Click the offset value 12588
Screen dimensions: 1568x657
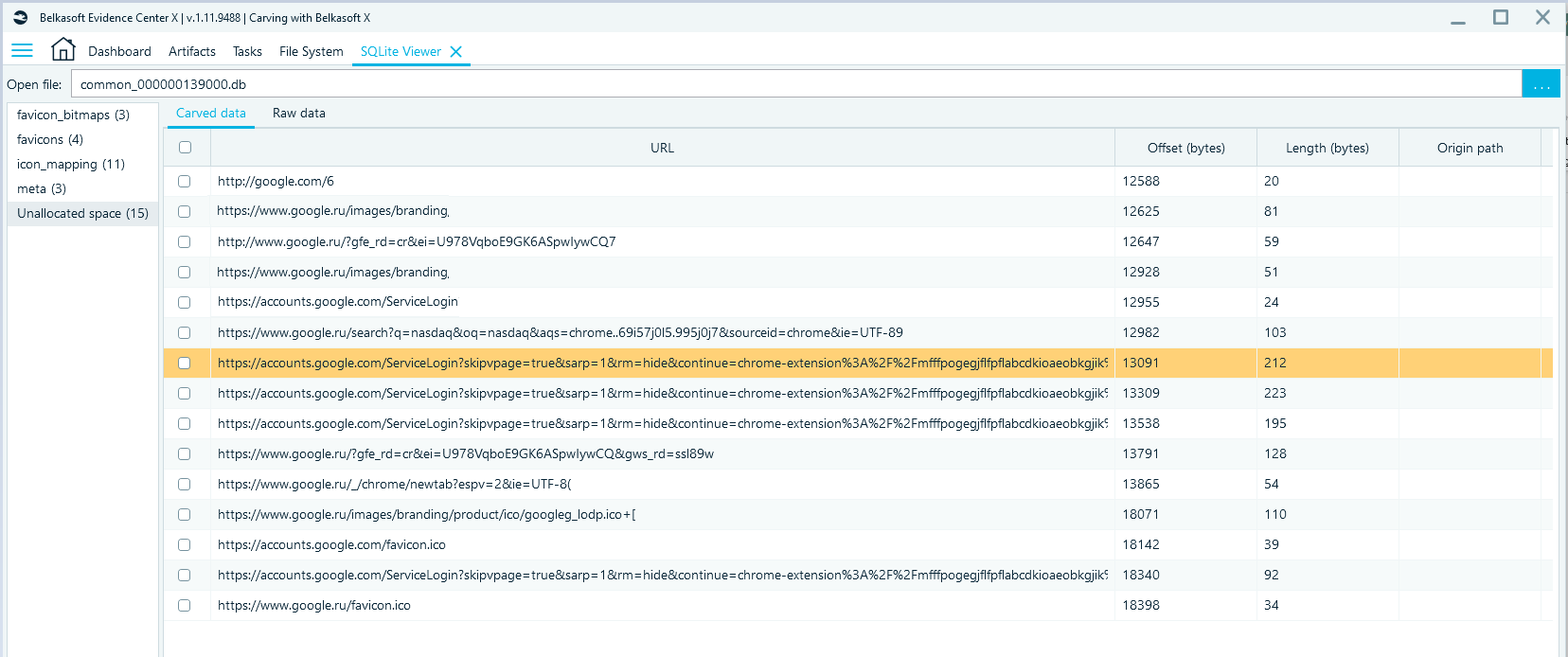1141,182
